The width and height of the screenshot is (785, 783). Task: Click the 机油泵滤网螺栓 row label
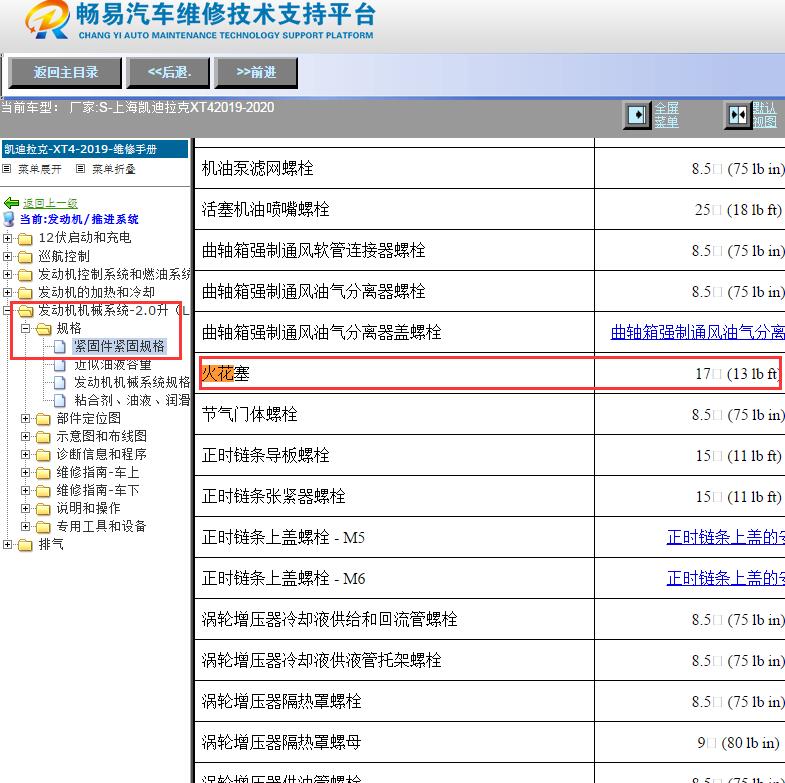coord(257,168)
